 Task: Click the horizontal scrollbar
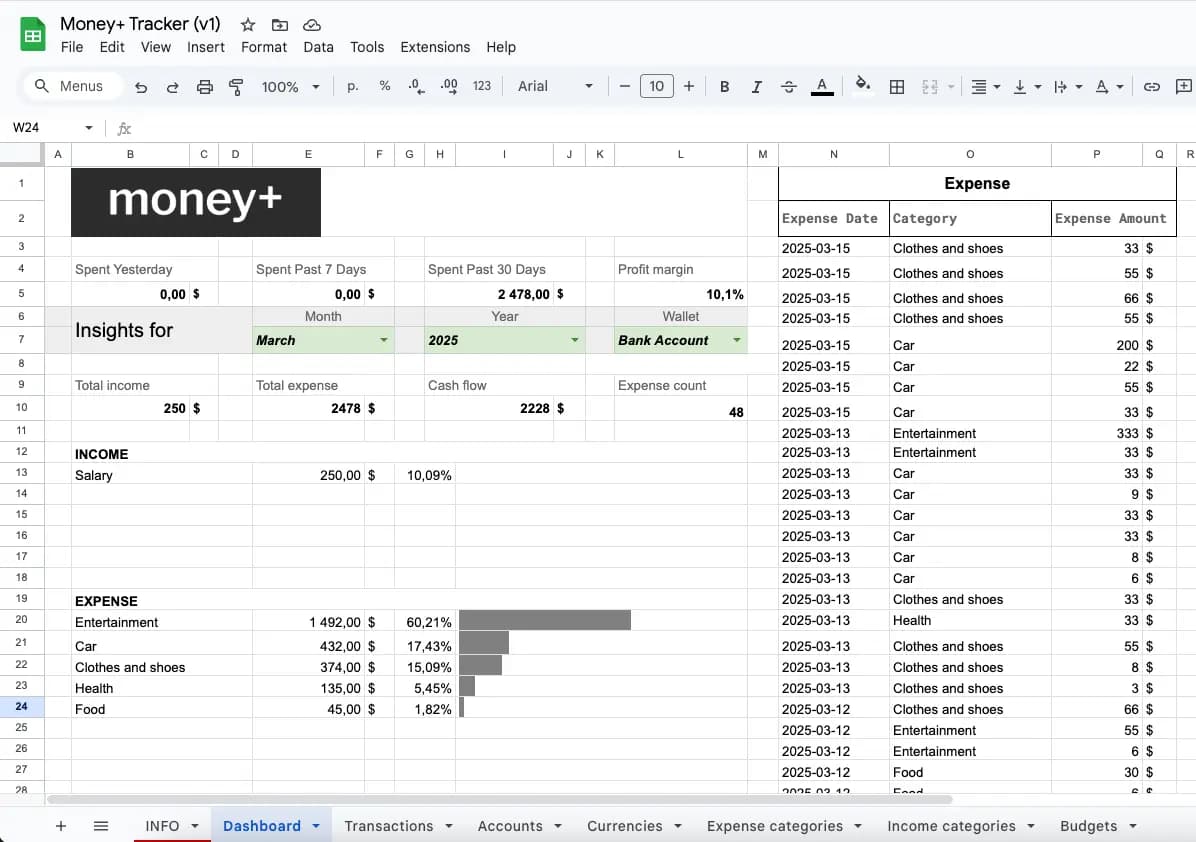[x=500, y=800]
